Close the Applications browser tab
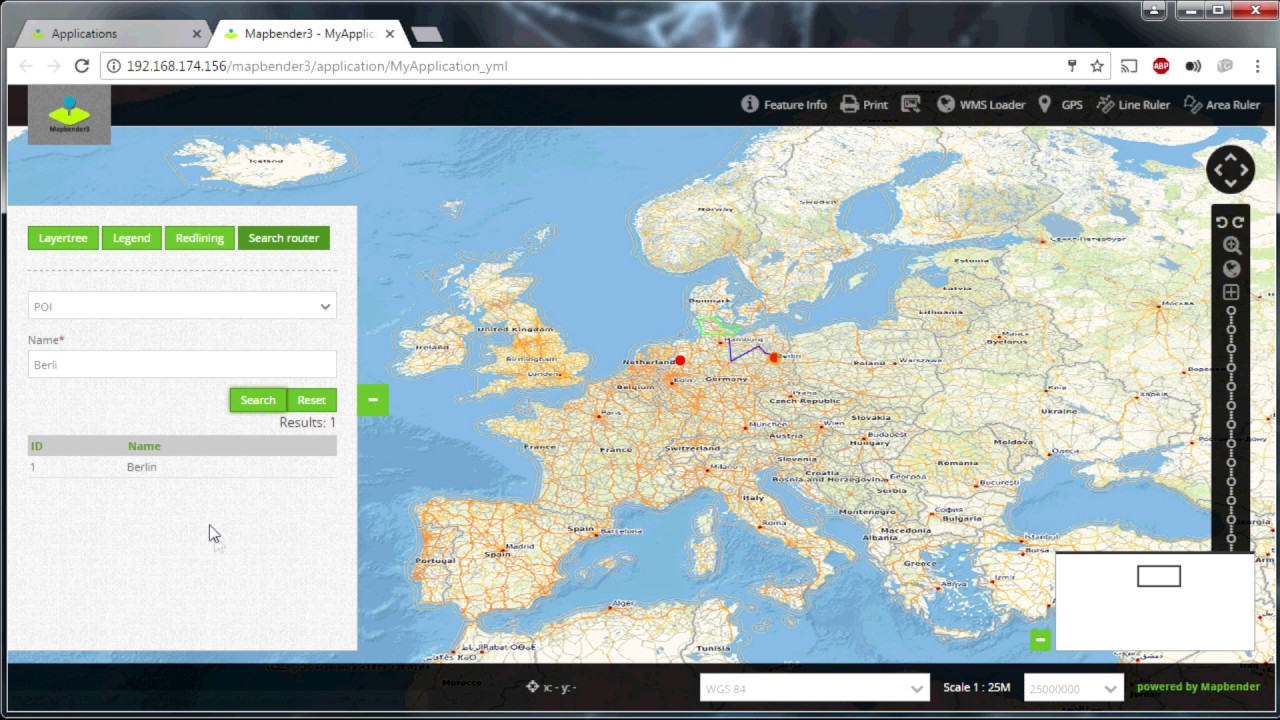The image size is (1280, 720). tap(196, 33)
